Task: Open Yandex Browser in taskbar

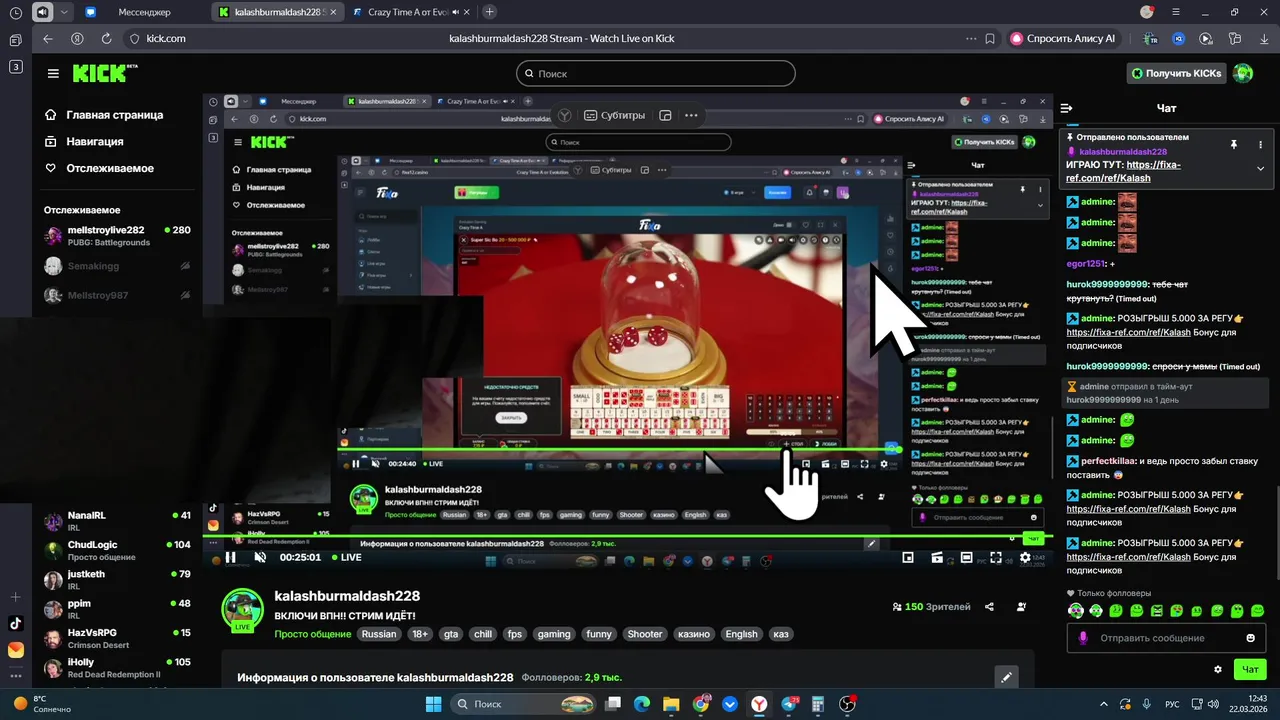Action: click(x=760, y=704)
